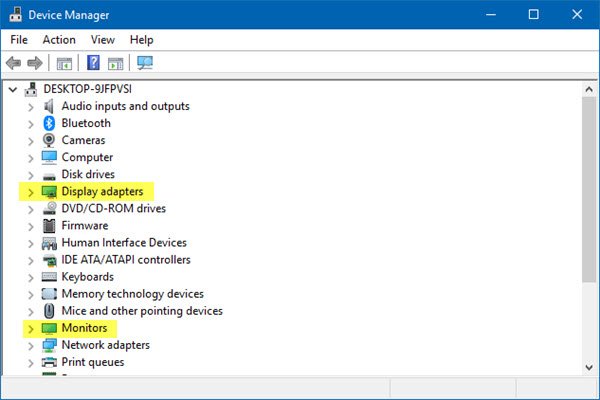Click the blue Help question mark icon
This screenshot has width=600, height=400.
tap(93, 63)
